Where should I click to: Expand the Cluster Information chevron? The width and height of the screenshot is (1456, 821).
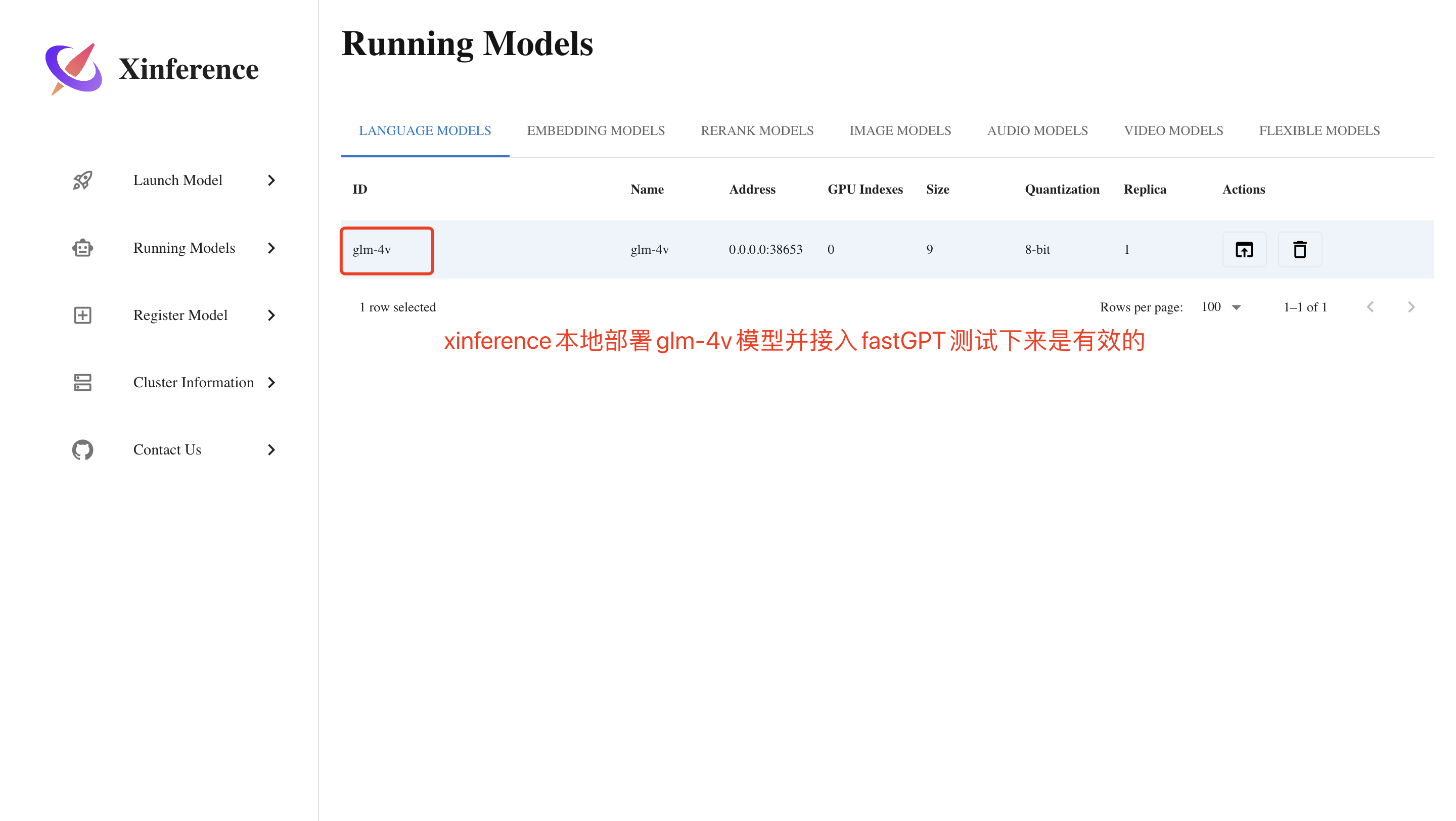(271, 382)
